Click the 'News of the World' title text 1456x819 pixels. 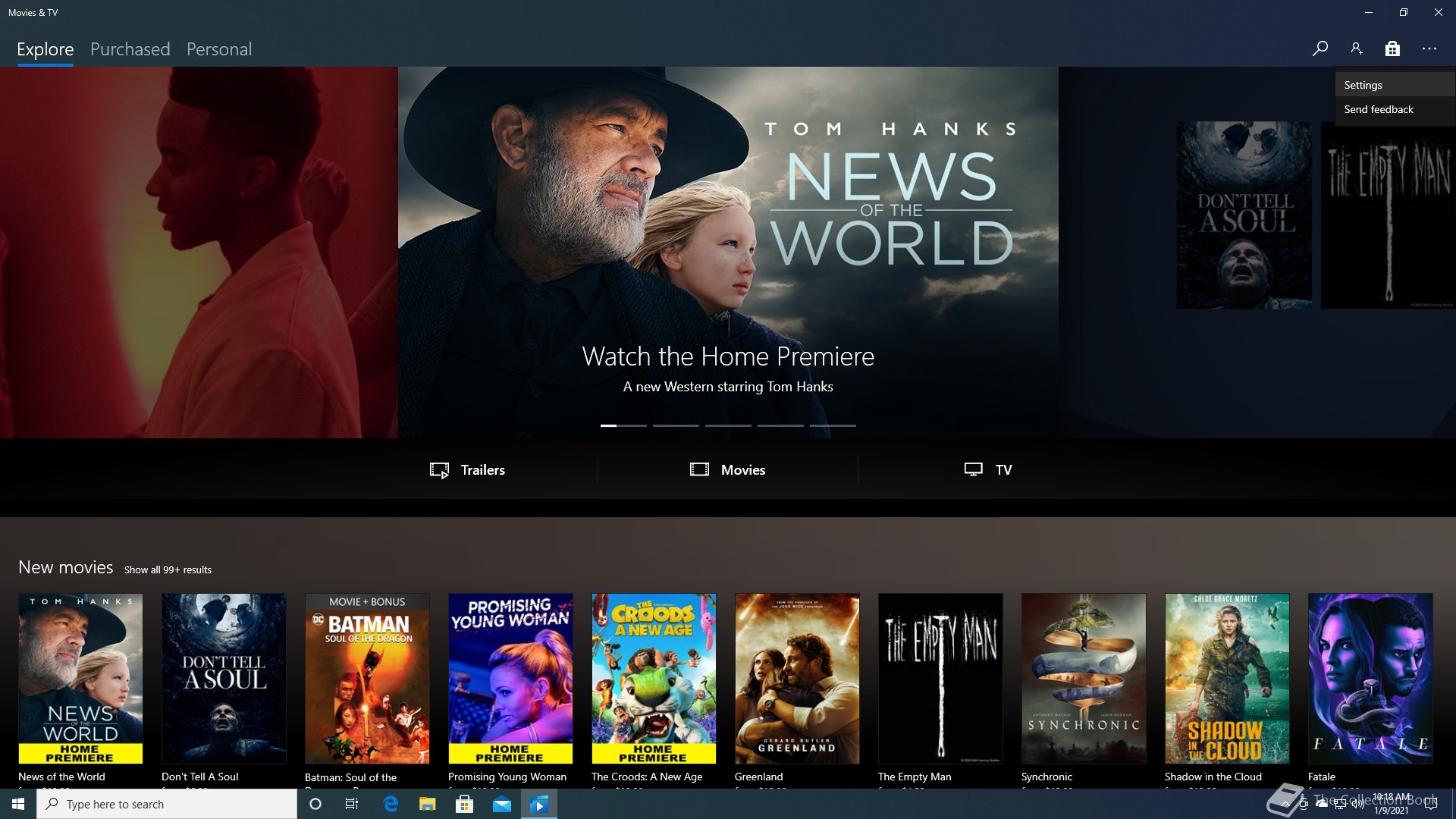(x=61, y=777)
